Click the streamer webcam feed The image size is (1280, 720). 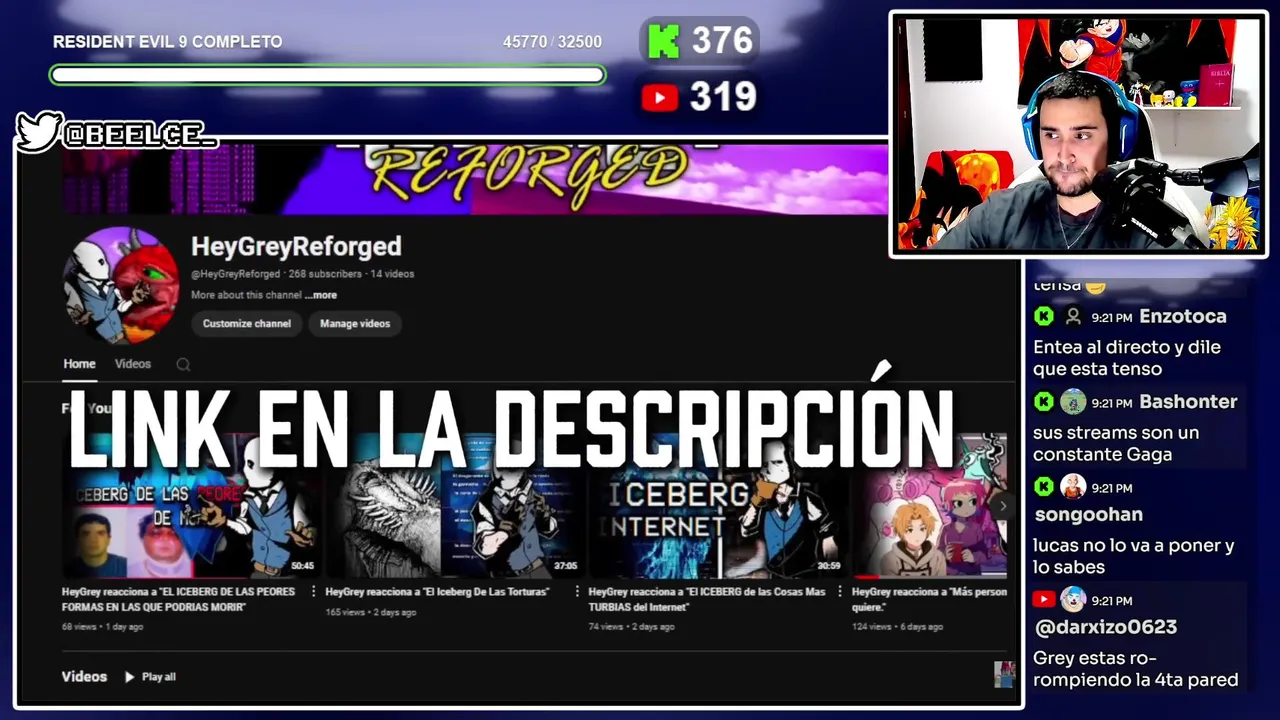(1078, 134)
